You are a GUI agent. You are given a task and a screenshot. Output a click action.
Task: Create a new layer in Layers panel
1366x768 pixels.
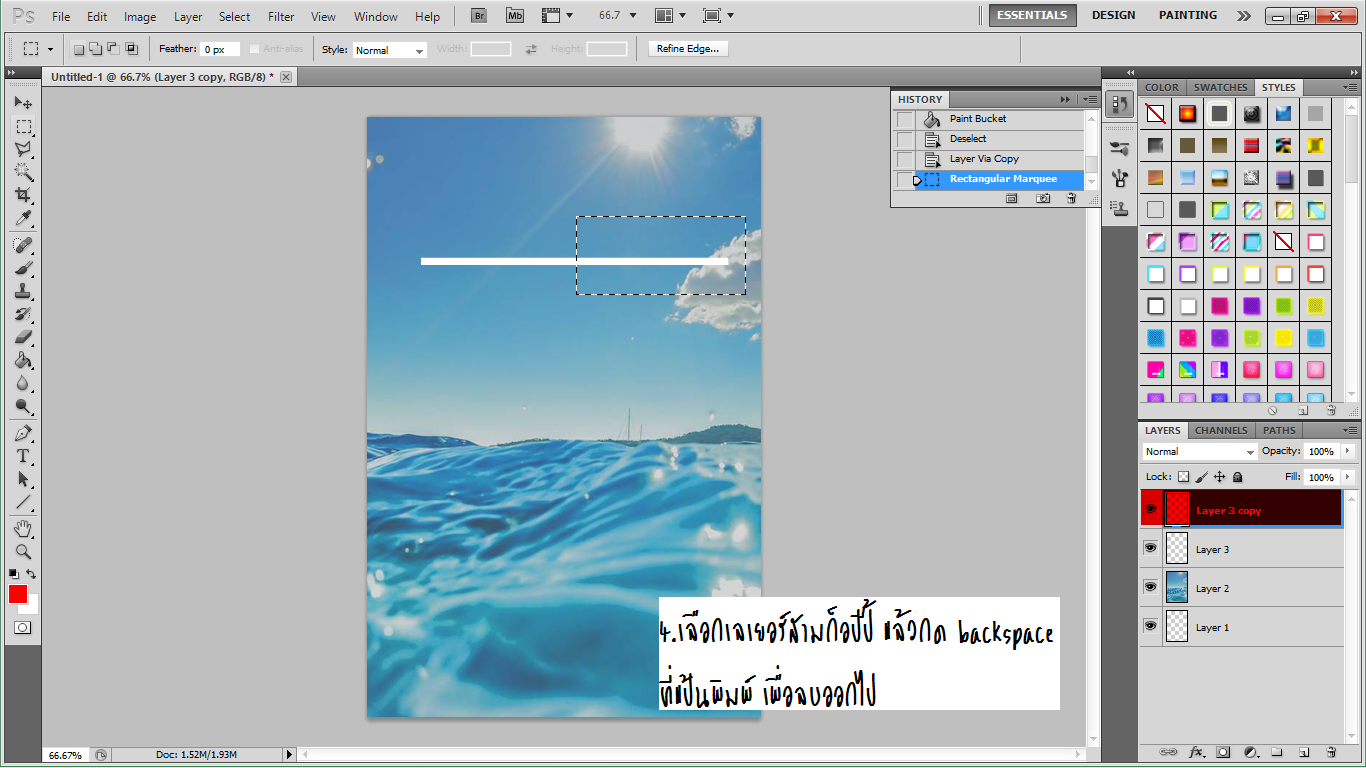pos(1304,752)
